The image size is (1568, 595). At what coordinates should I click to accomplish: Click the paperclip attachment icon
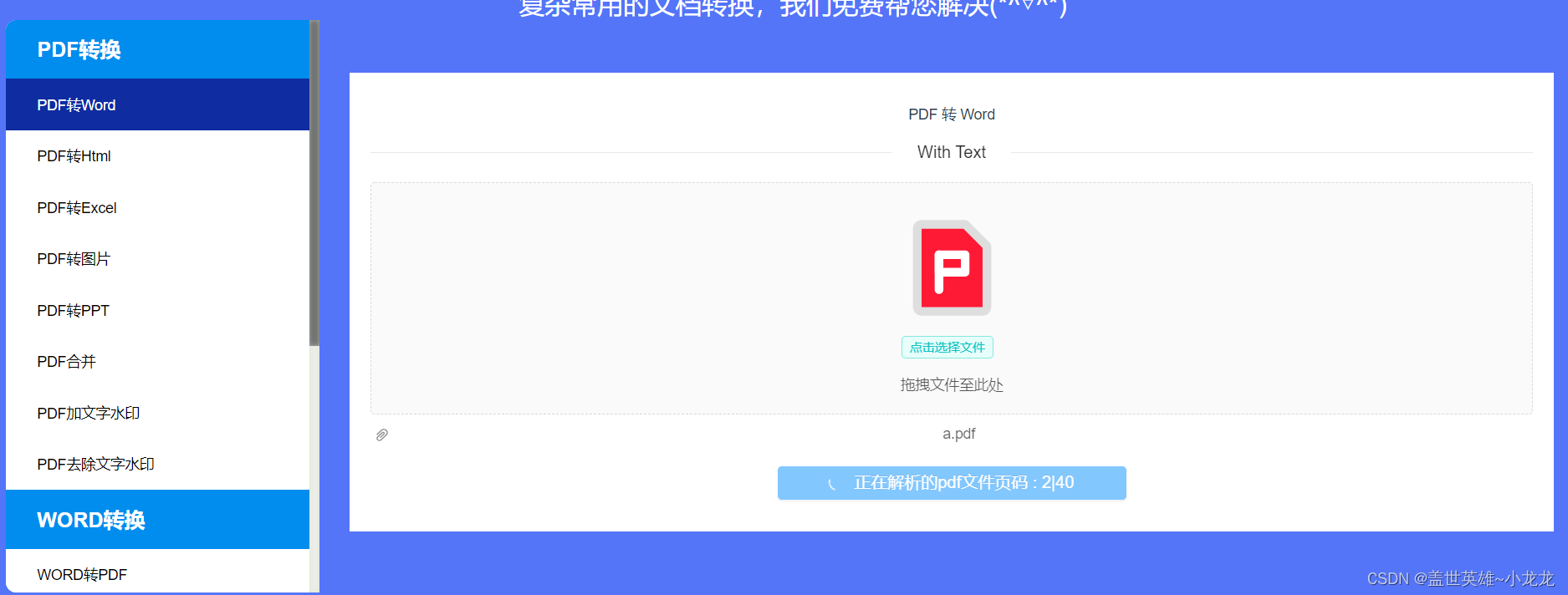coord(382,435)
